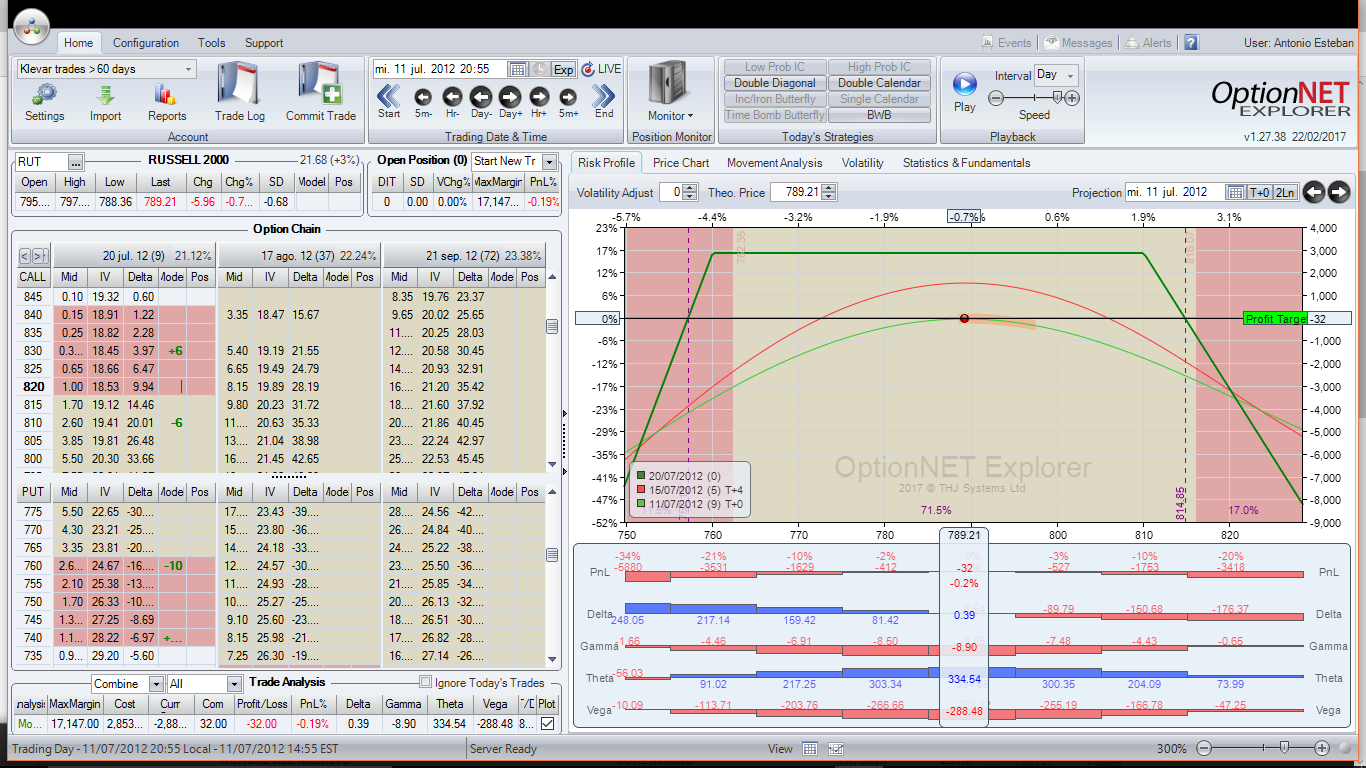Select the Double Diagonal strategy button
Viewport: 1366px width, 768px height.
point(775,83)
